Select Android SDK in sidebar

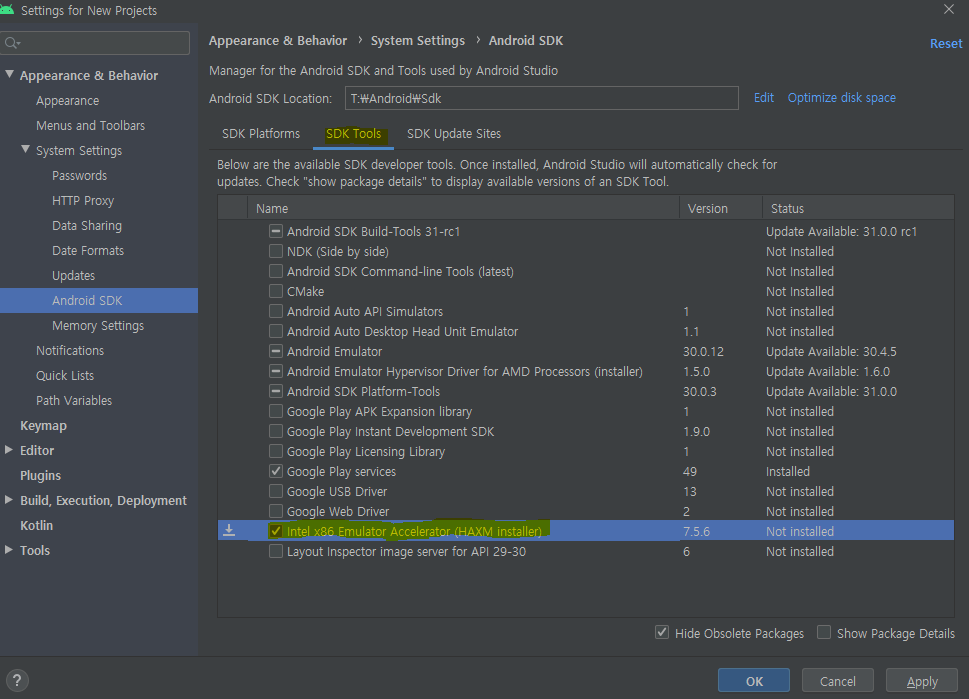(x=99, y=300)
